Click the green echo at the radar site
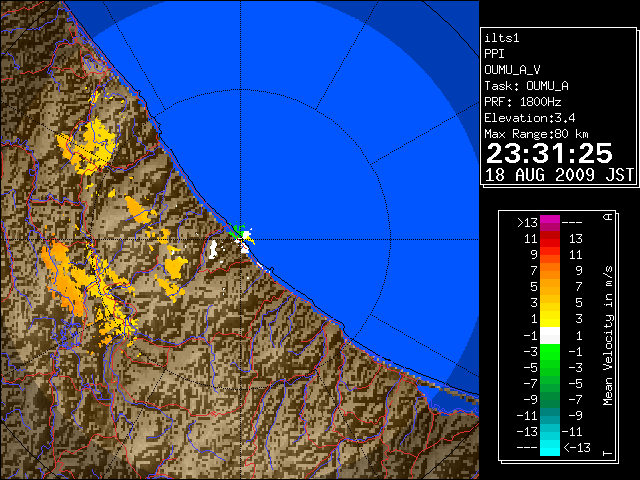The height and width of the screenshot is (480, 640). tap(237, 231)
